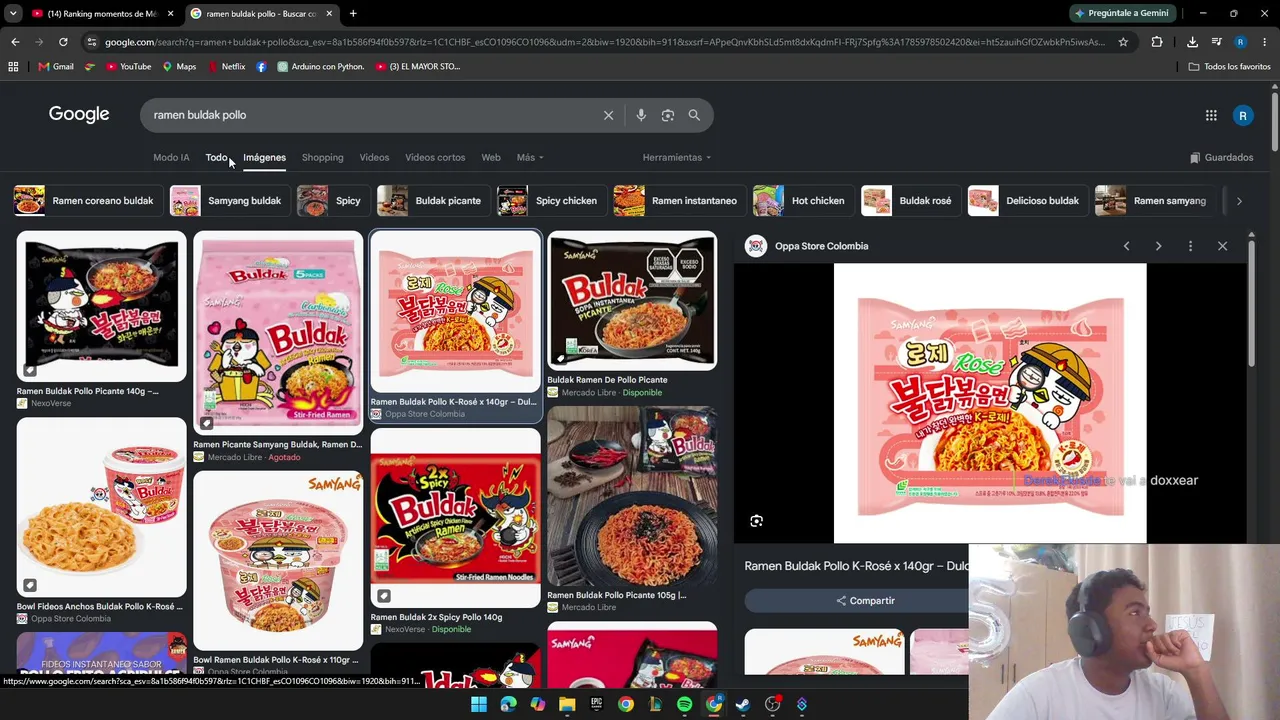Open Spotify from the taskbar
Screen dimensions: 1280x720
(684, 705)
